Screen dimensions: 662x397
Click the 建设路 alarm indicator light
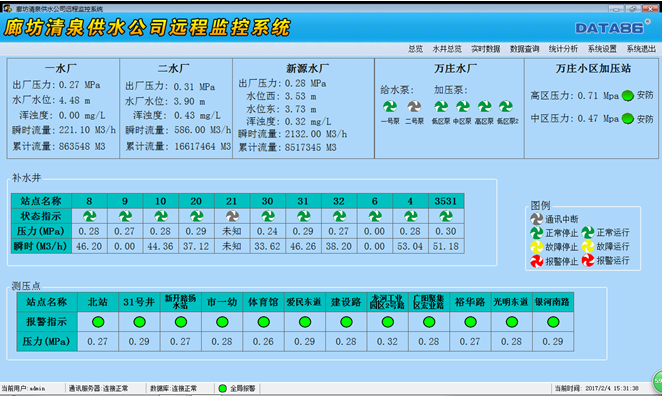point(346,322)
